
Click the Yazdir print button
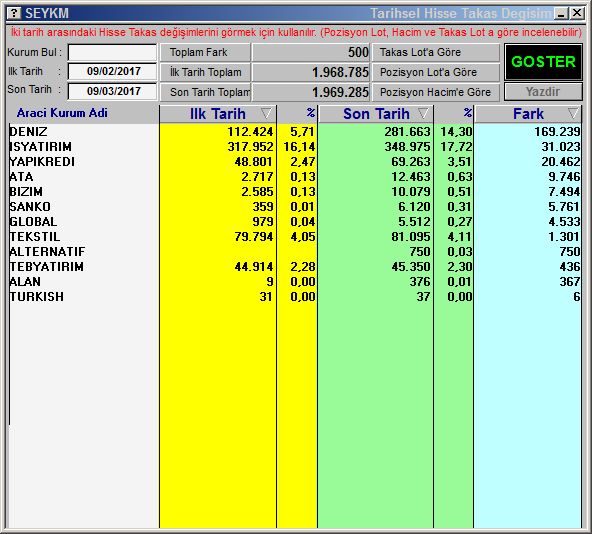[x=543, y=92]
